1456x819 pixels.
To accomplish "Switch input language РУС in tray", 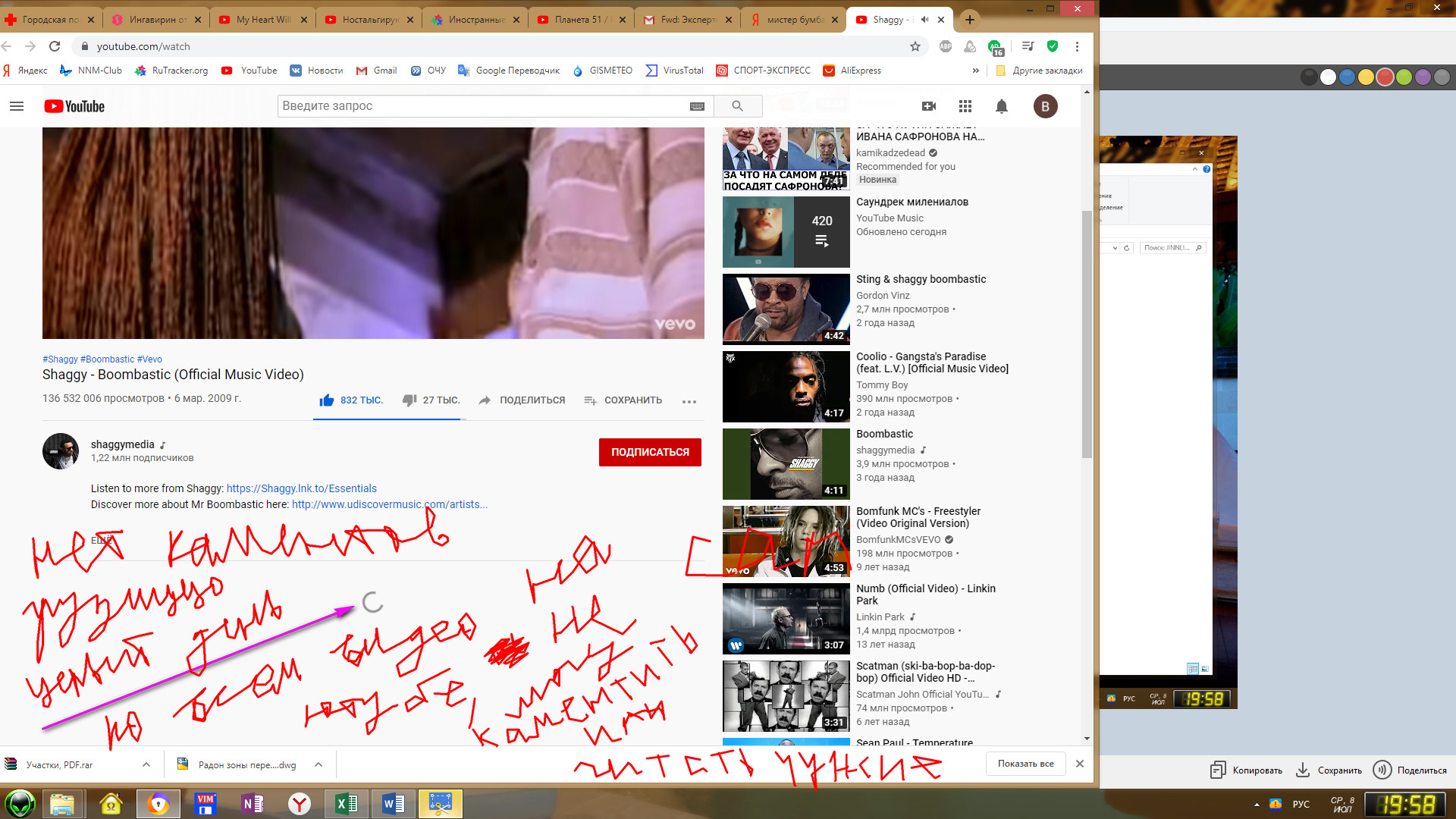I will [x=1301, y=805].
